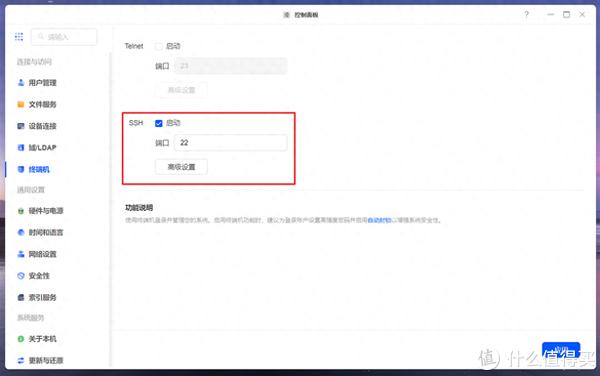Click the sidebar search input field

64,37
